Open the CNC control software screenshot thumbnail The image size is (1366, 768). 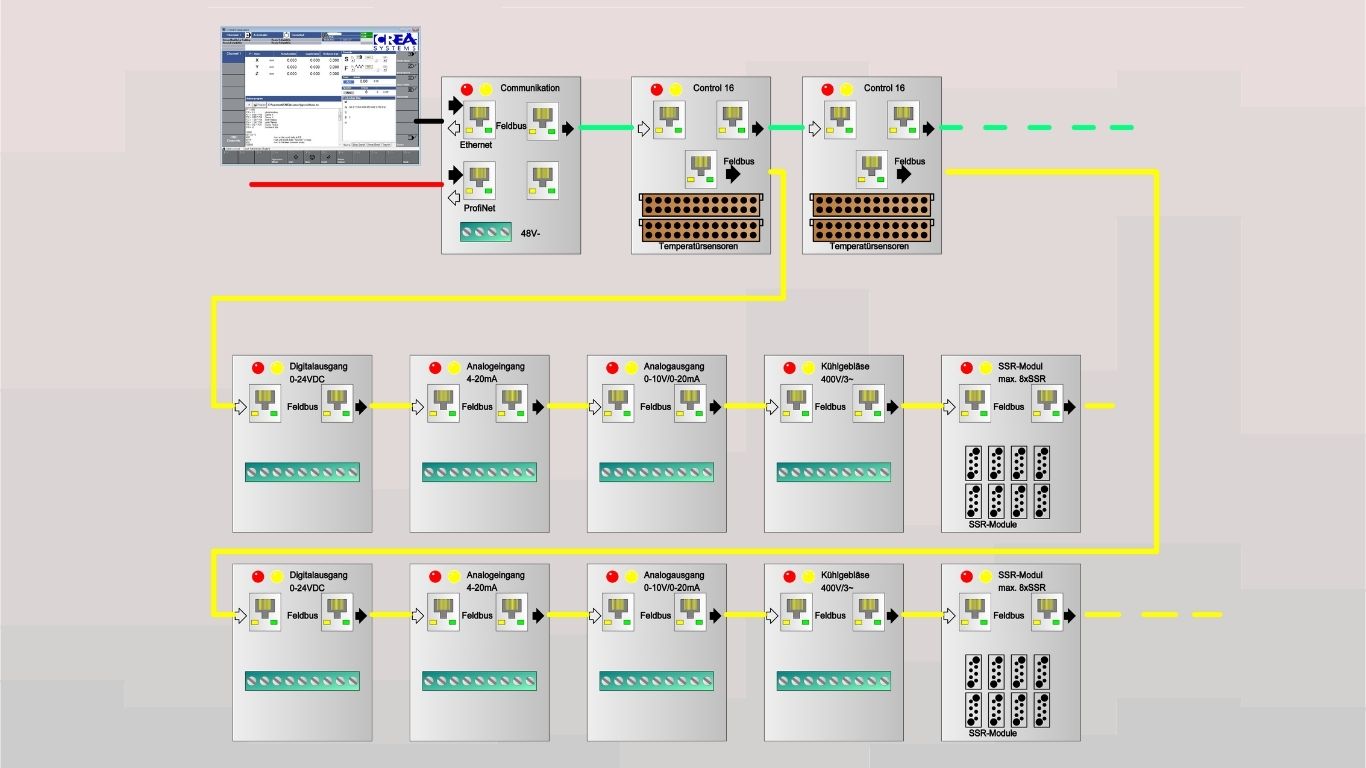(320, 95)
